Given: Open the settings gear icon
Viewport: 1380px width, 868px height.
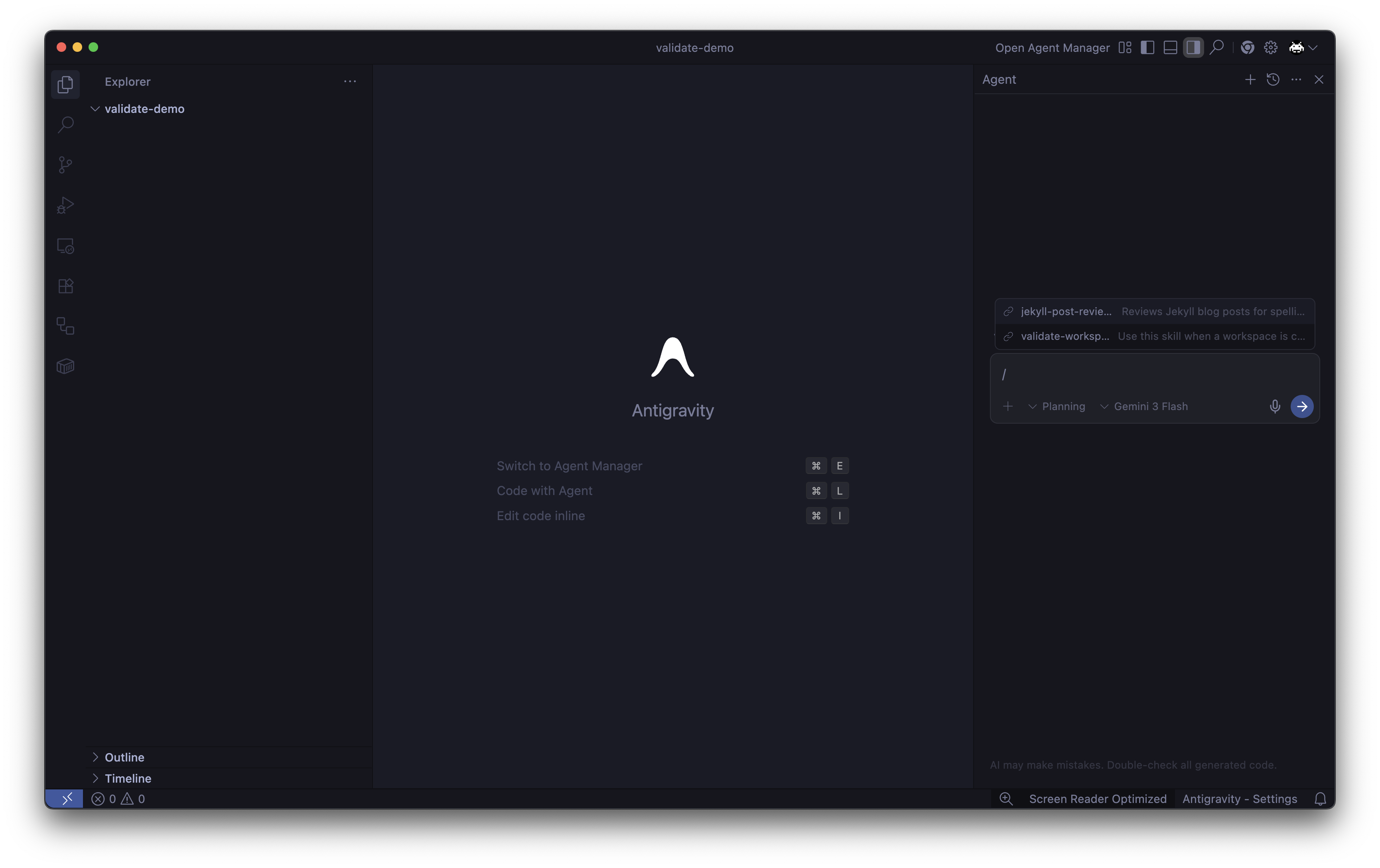Looking at the screenshot, I should tap(1271, 47).
